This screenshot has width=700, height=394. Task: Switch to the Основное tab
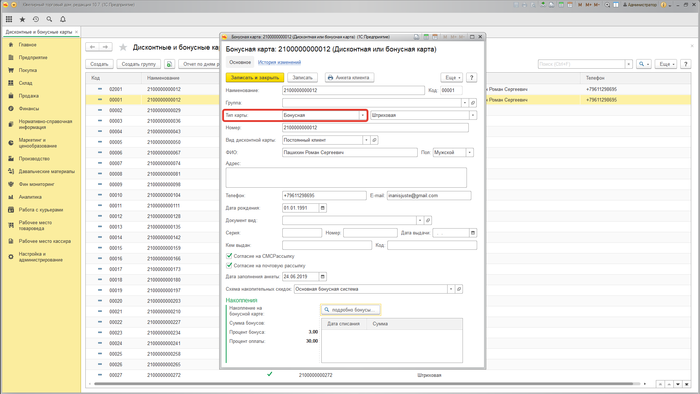pyautogui.click(x=240, y=62)
